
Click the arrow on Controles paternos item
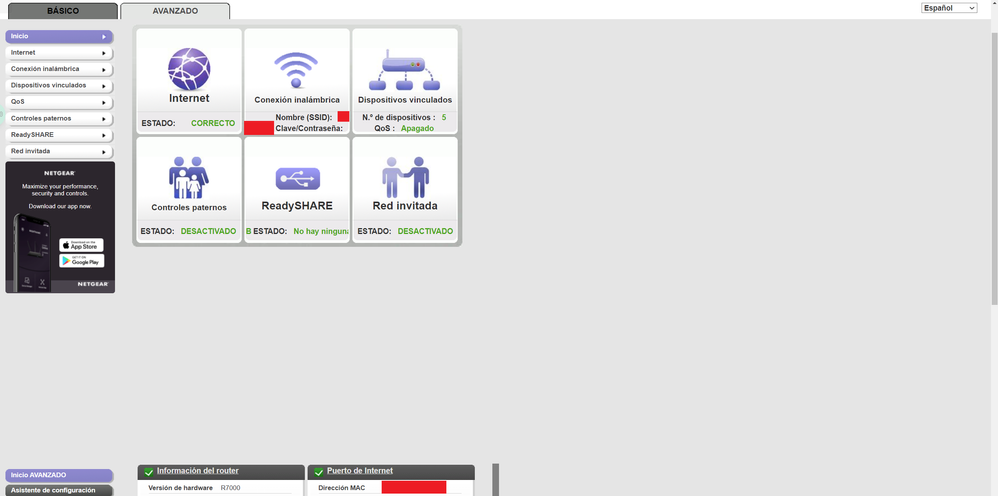pos(104,119)
